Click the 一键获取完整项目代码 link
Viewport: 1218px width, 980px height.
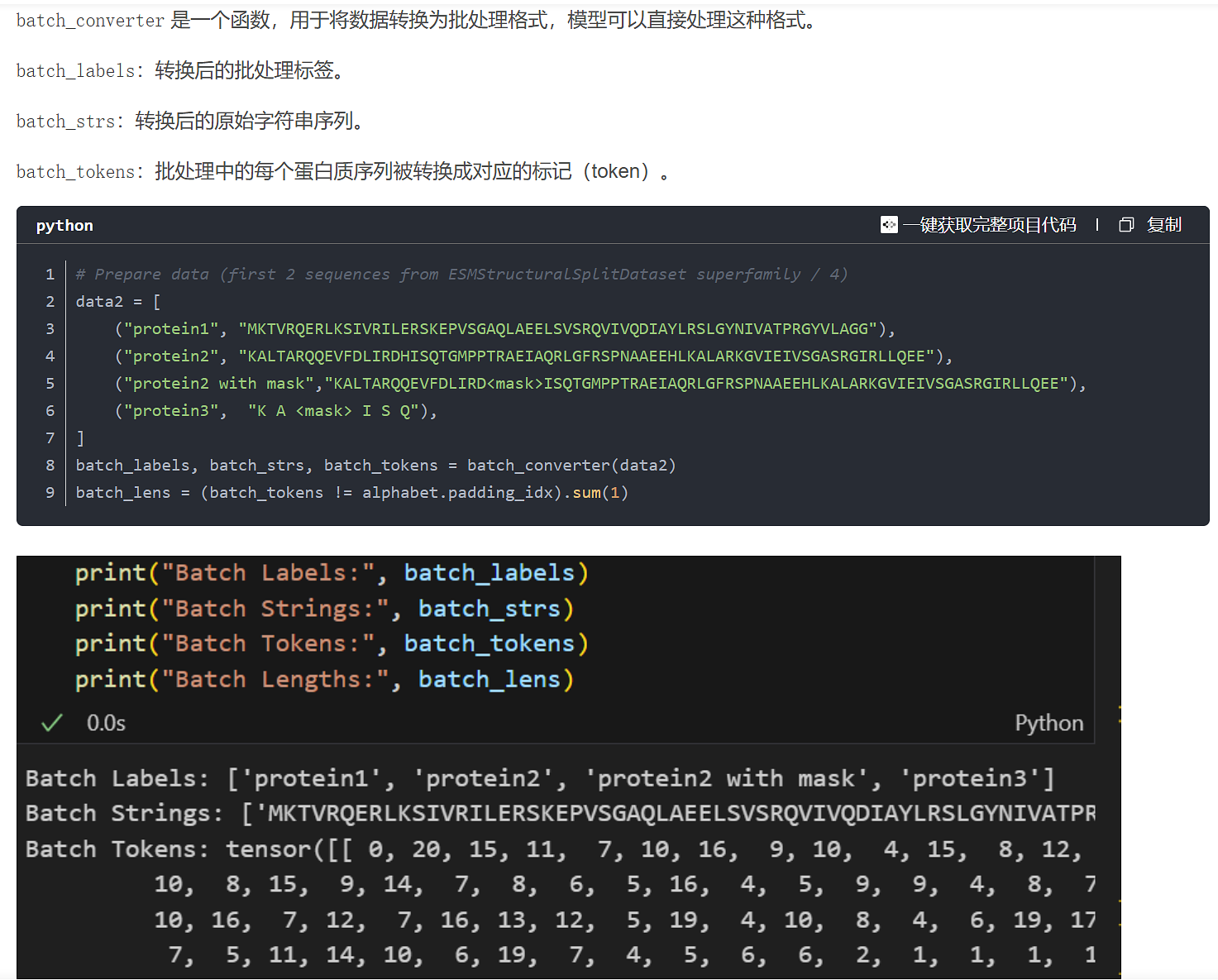coord(989,225)
